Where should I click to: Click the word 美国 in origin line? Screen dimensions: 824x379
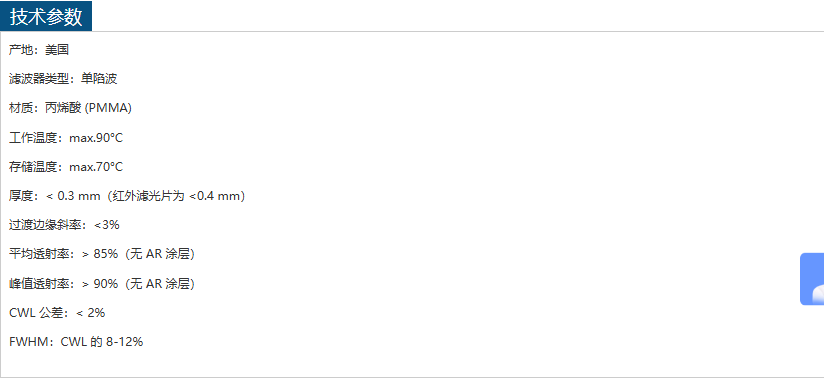tap(57, 50)
